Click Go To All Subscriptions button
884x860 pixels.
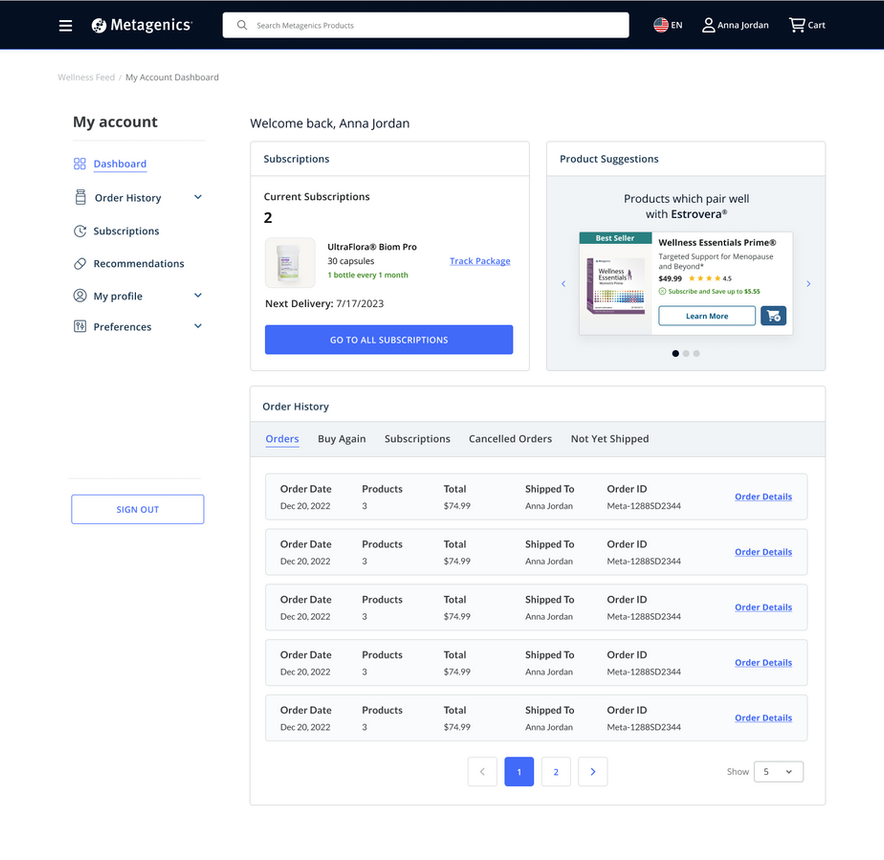pyautogui.click(x=389, y=339)
